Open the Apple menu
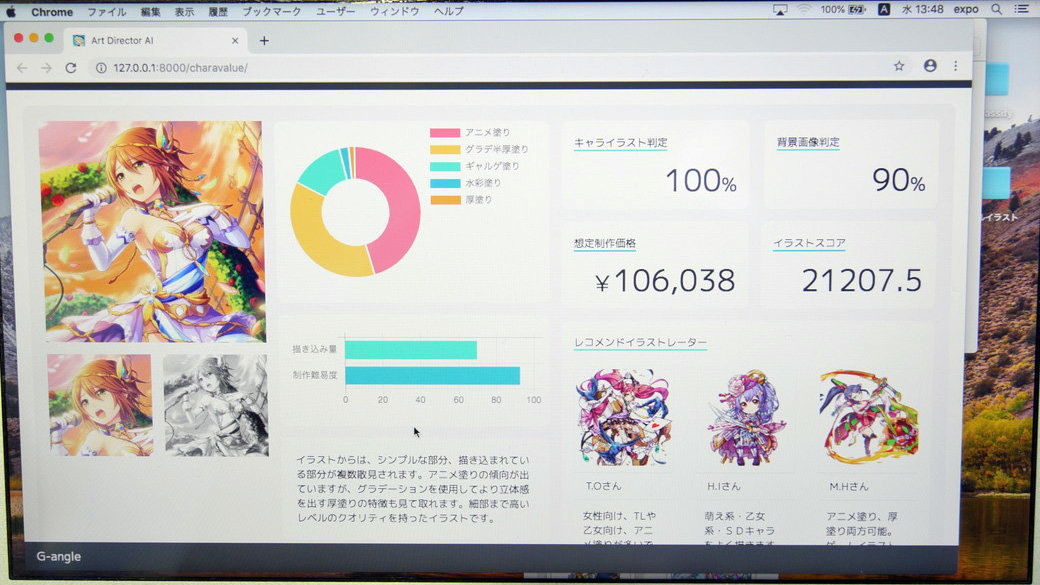1040x585 pixels. [11, 11]
